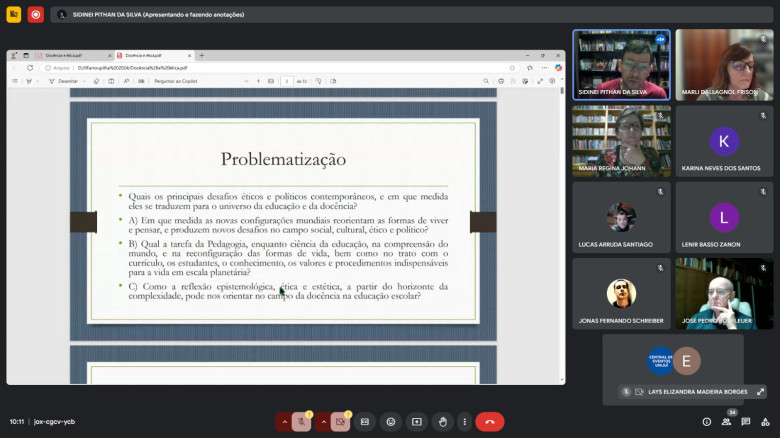This screenshot has height=438, width=780.
Task: Open the emoji reactions button
Action: point(391,422)
